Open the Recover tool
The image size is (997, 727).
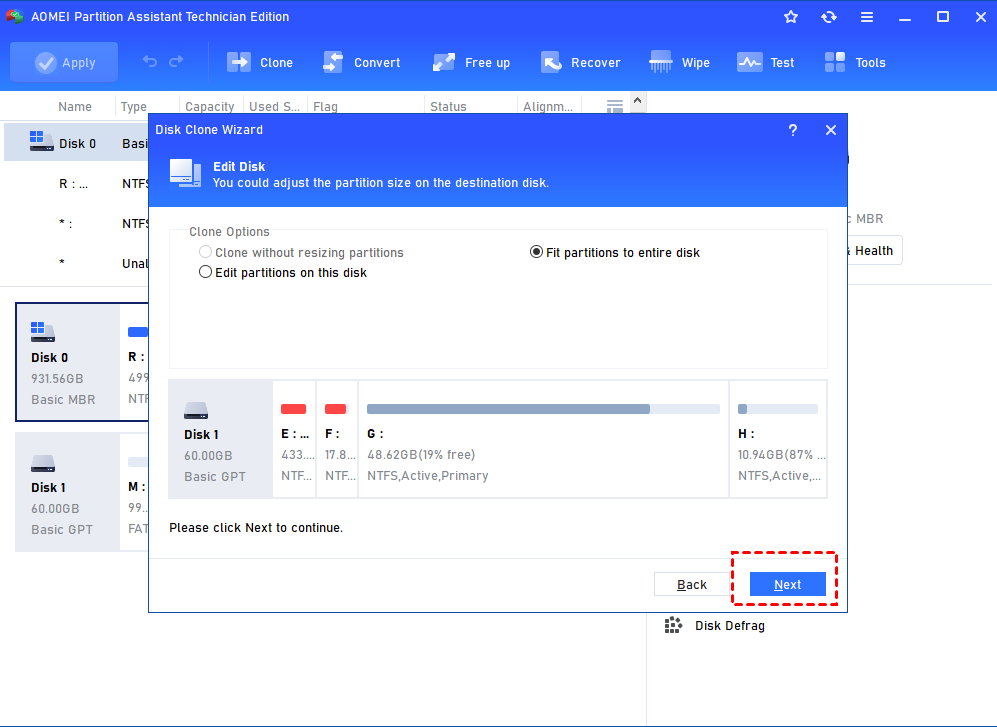coord(581,62)
